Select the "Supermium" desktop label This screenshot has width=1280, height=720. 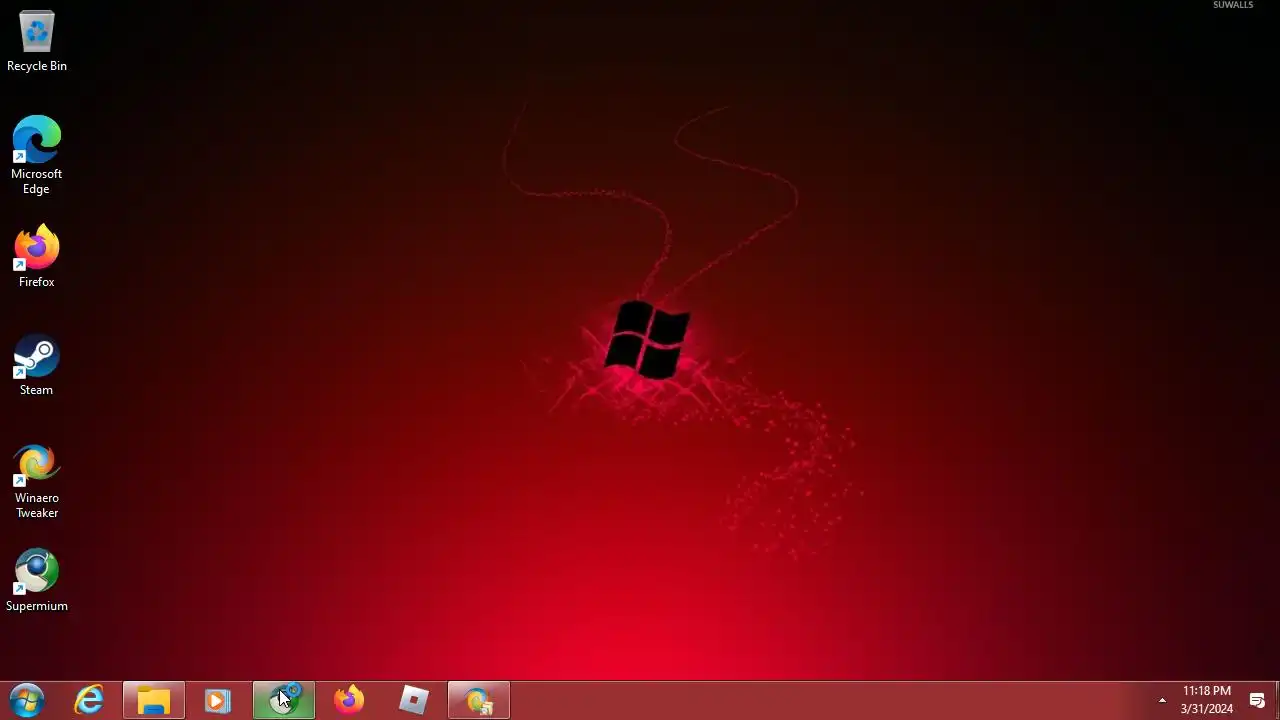pos(37,606)
